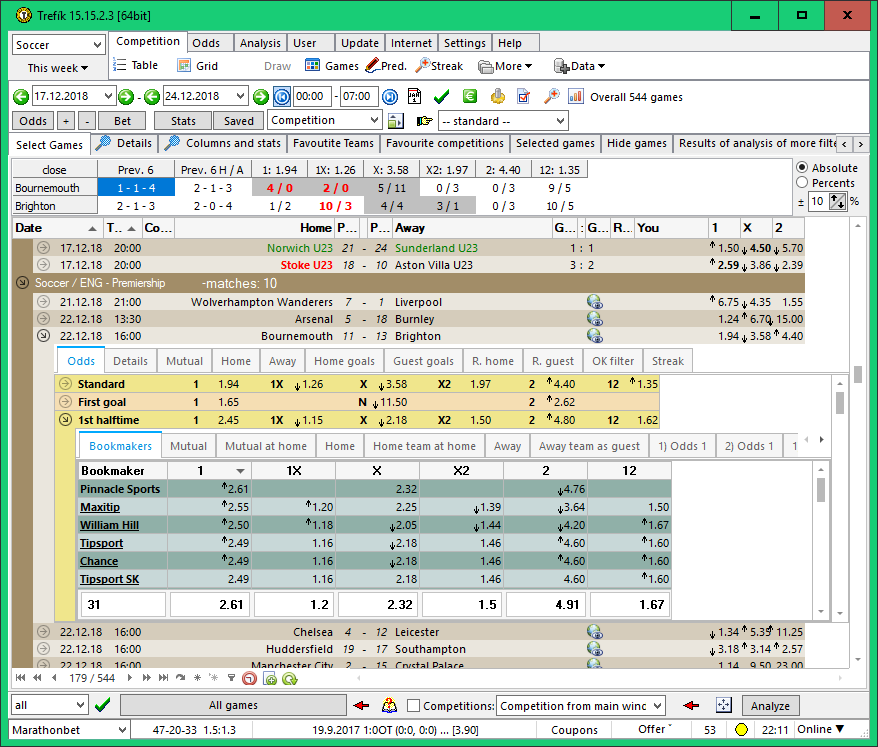
Task: Select the Absolute radio button
Action: point(801,167)
